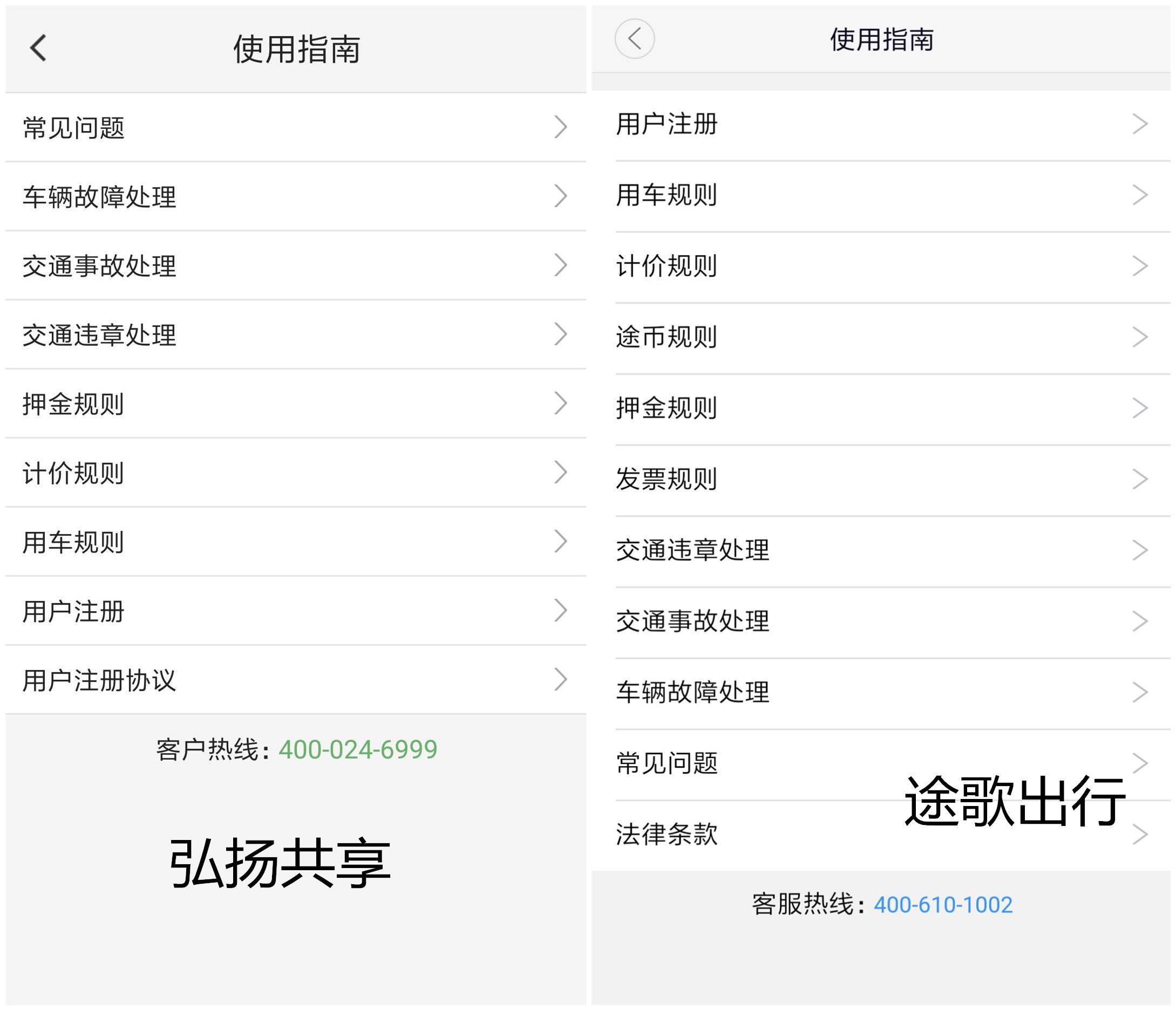This screenshot has width=1176, height=1011.
Task: Open 用户注册协议 in the 弘扬共享 list
Action: point(296,680)
